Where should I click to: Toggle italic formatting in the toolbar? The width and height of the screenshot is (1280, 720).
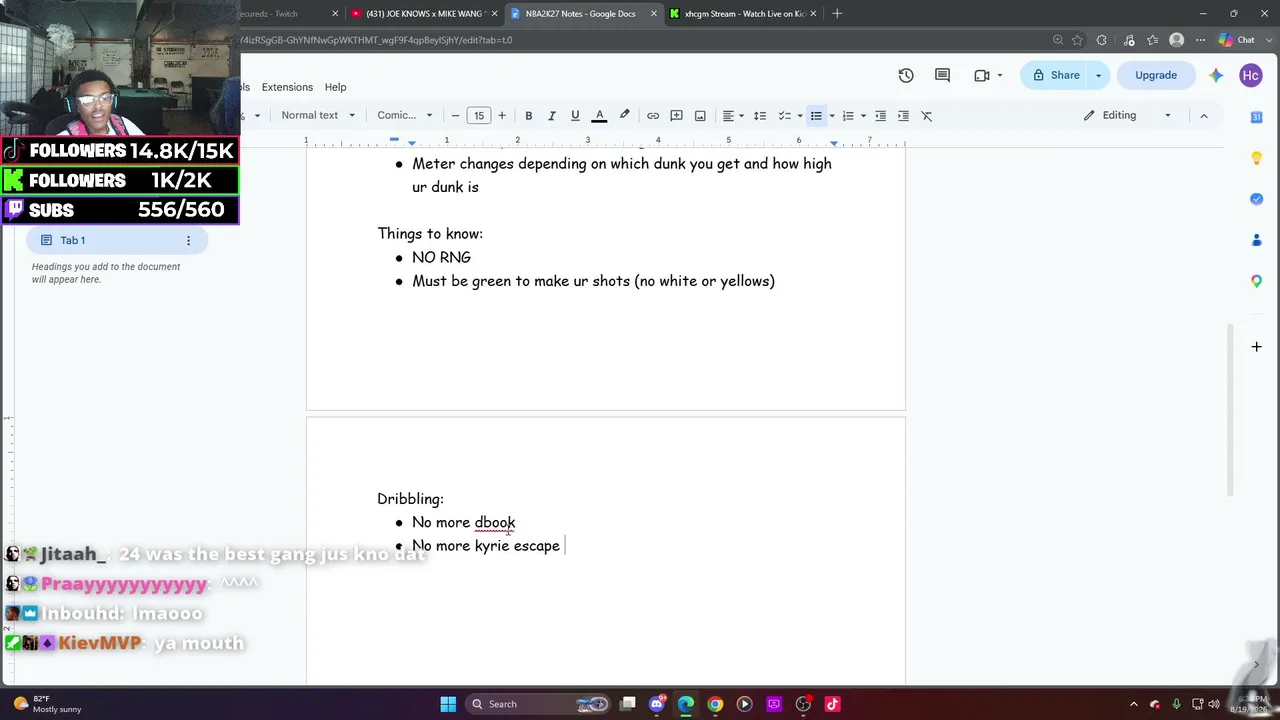click(551, 116)
